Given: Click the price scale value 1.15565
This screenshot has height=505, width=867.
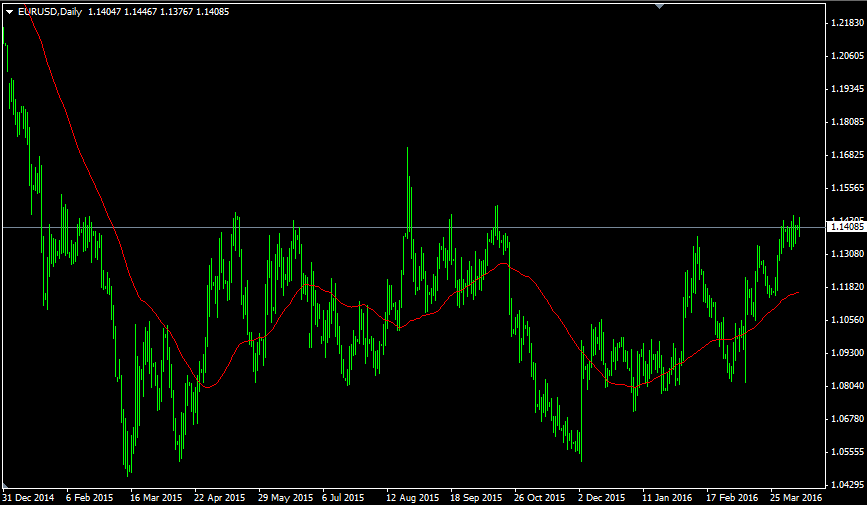Looking at the screenshot, I should pyautogui.click(x=847, y=188).
